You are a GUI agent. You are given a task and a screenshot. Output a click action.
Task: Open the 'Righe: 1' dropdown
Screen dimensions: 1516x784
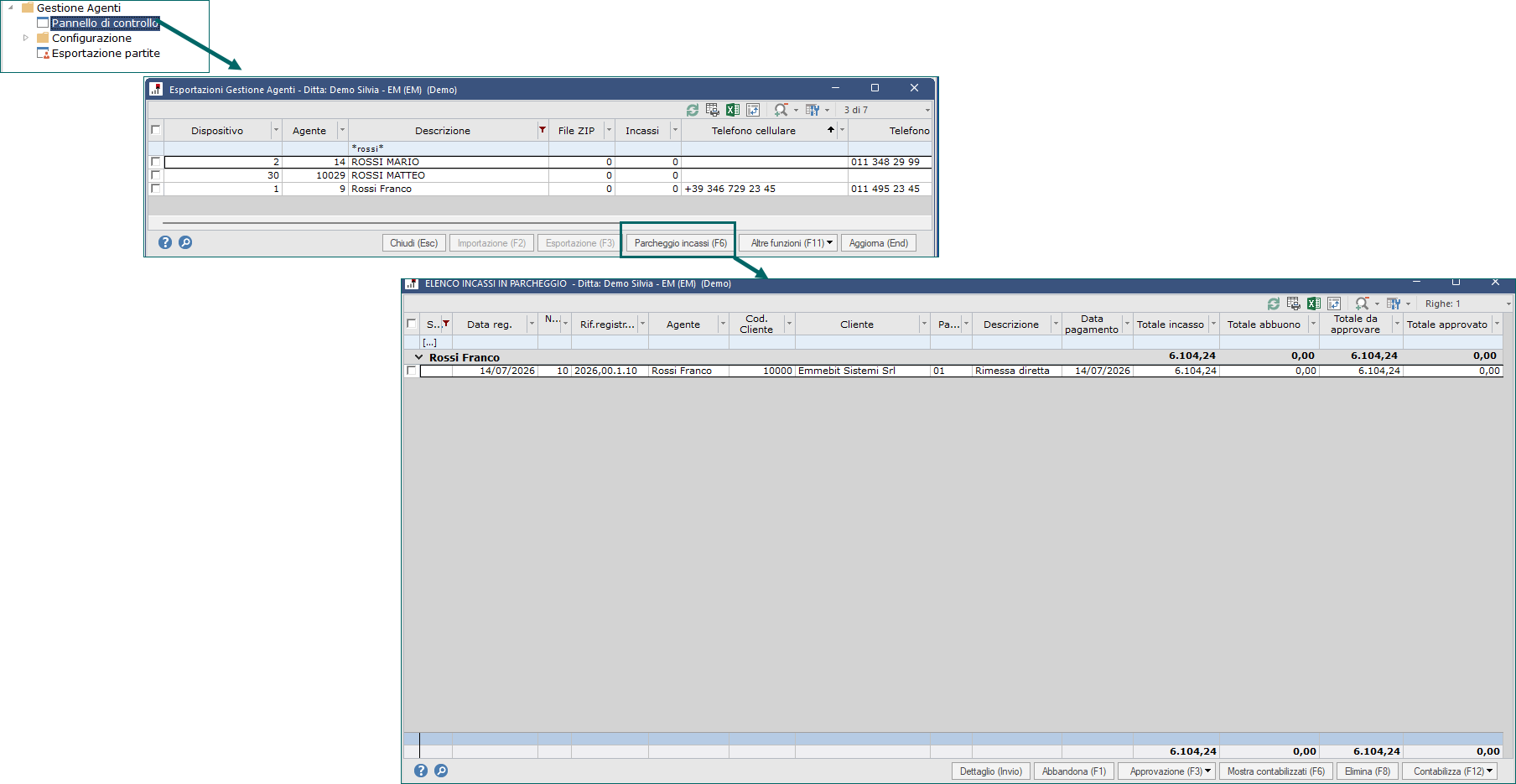point(1508,304)
